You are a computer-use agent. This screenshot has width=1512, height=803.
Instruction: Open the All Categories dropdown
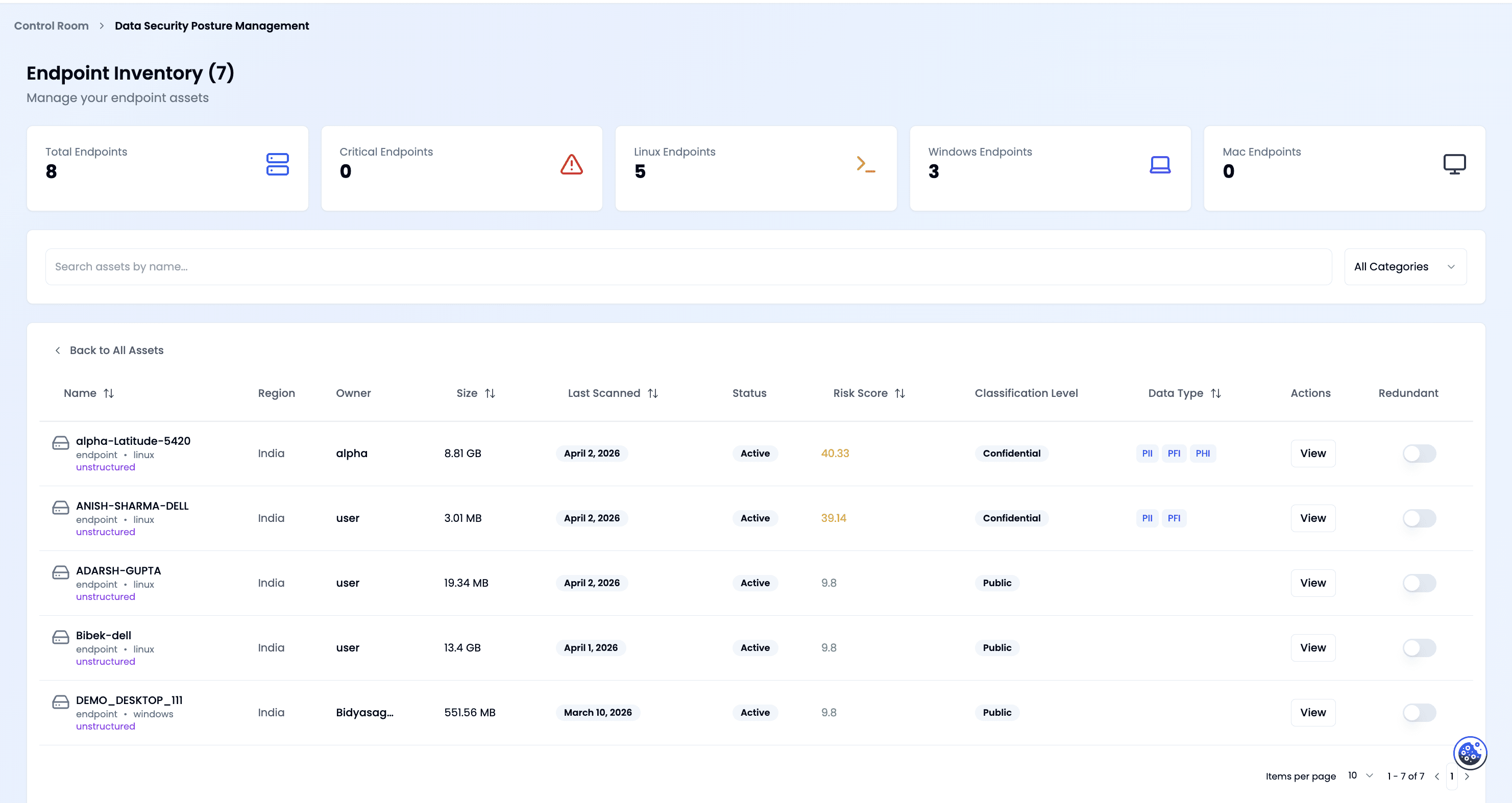(1405, 267)
